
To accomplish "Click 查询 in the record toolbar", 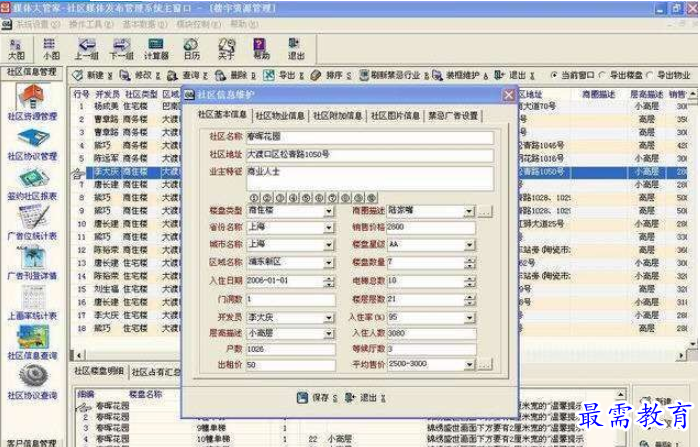I will tap(188, 75).
